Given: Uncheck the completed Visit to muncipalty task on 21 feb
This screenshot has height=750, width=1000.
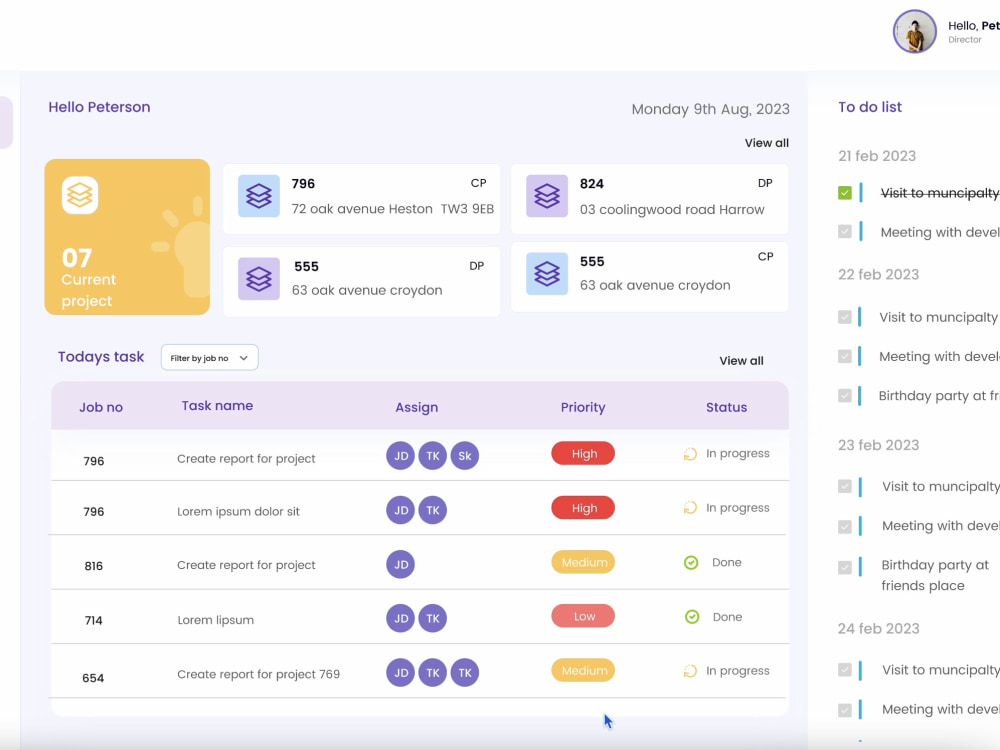Looking at the screenshot, I should point(845,193).
